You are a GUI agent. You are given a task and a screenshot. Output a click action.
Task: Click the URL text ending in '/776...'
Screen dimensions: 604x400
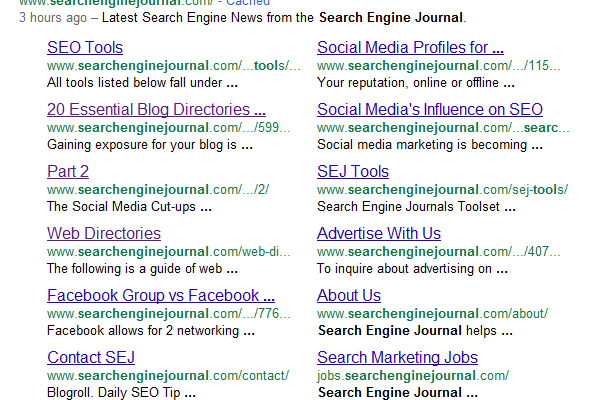[x=169, y=314]
